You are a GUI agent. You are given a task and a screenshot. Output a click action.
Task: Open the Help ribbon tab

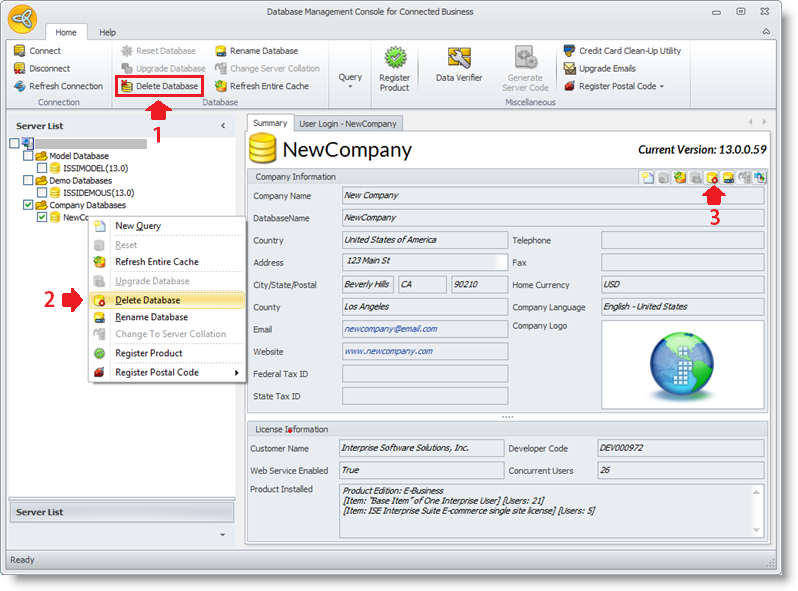(107, 33)
